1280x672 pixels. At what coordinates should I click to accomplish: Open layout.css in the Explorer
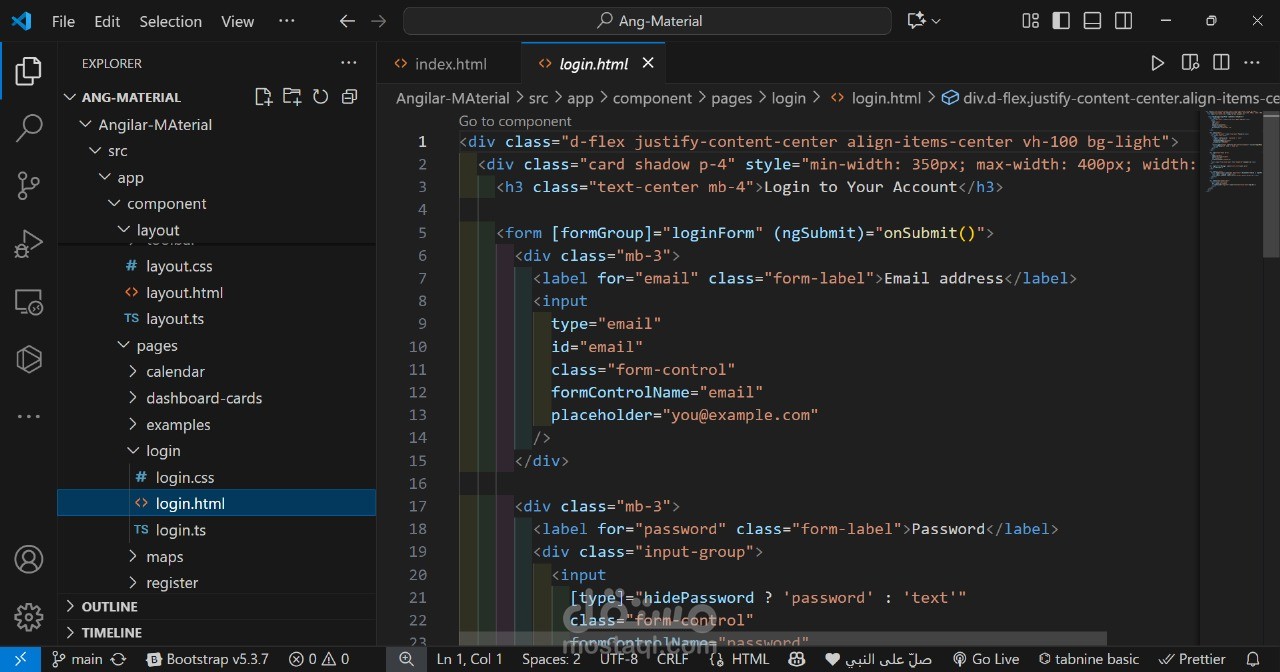179,266
